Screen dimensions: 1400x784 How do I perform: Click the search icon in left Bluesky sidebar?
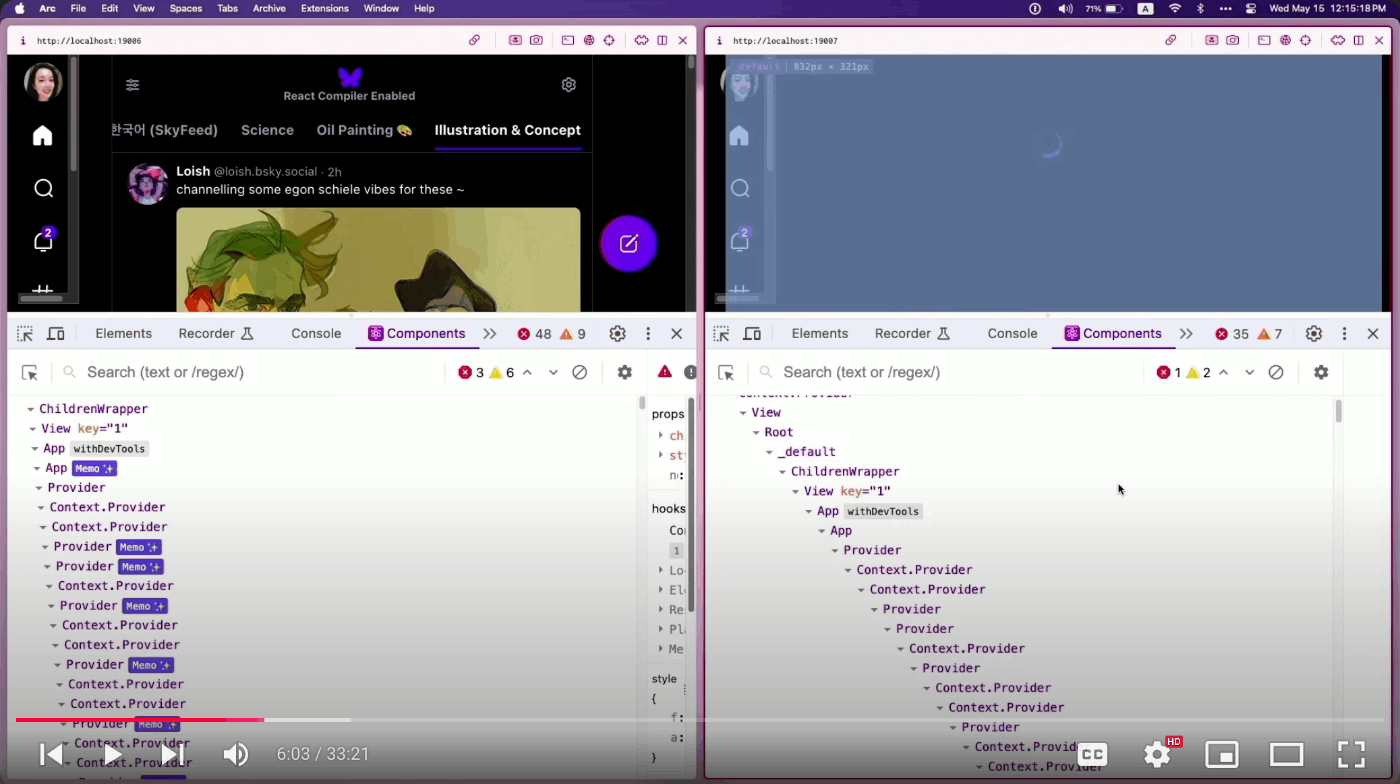(43, 188)
